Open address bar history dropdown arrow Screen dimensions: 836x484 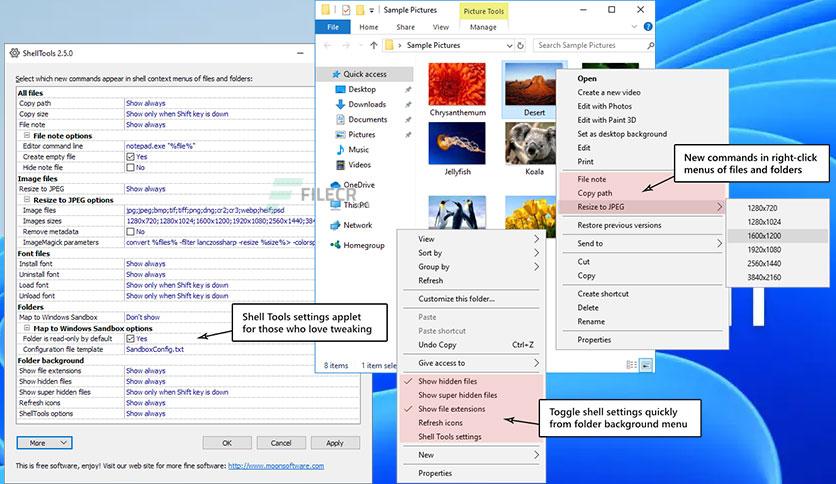click(510, 46)
